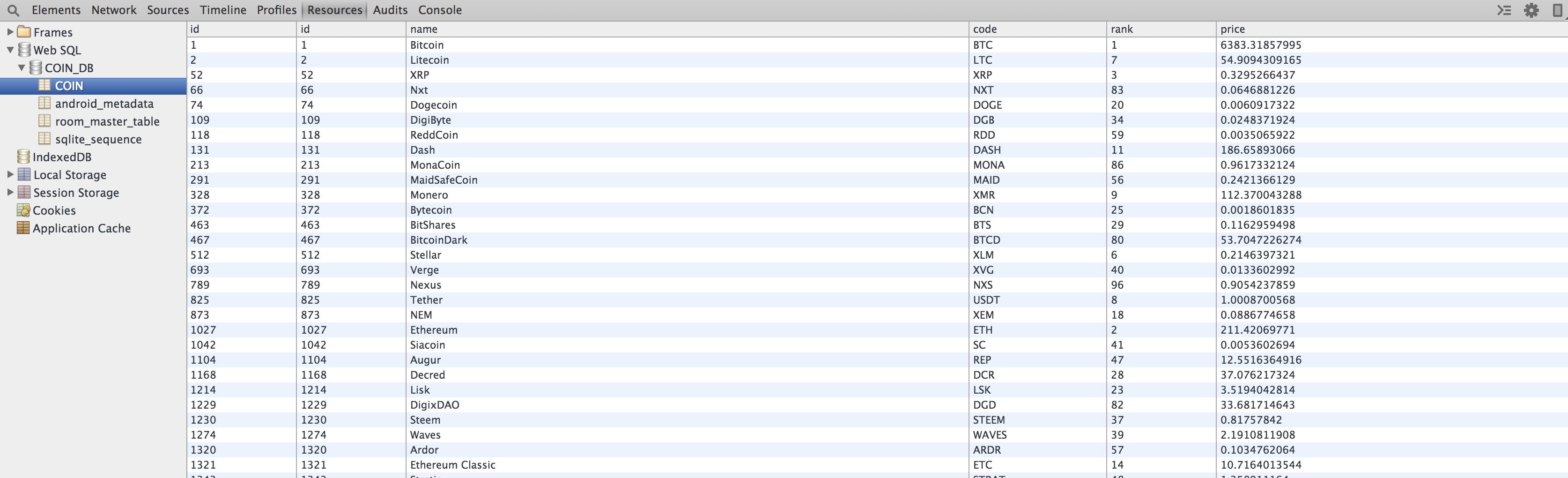This screenshot has width=1568, height=478.
Task: Collapse the Web SQL tree node
Action: tap(10, 50)
